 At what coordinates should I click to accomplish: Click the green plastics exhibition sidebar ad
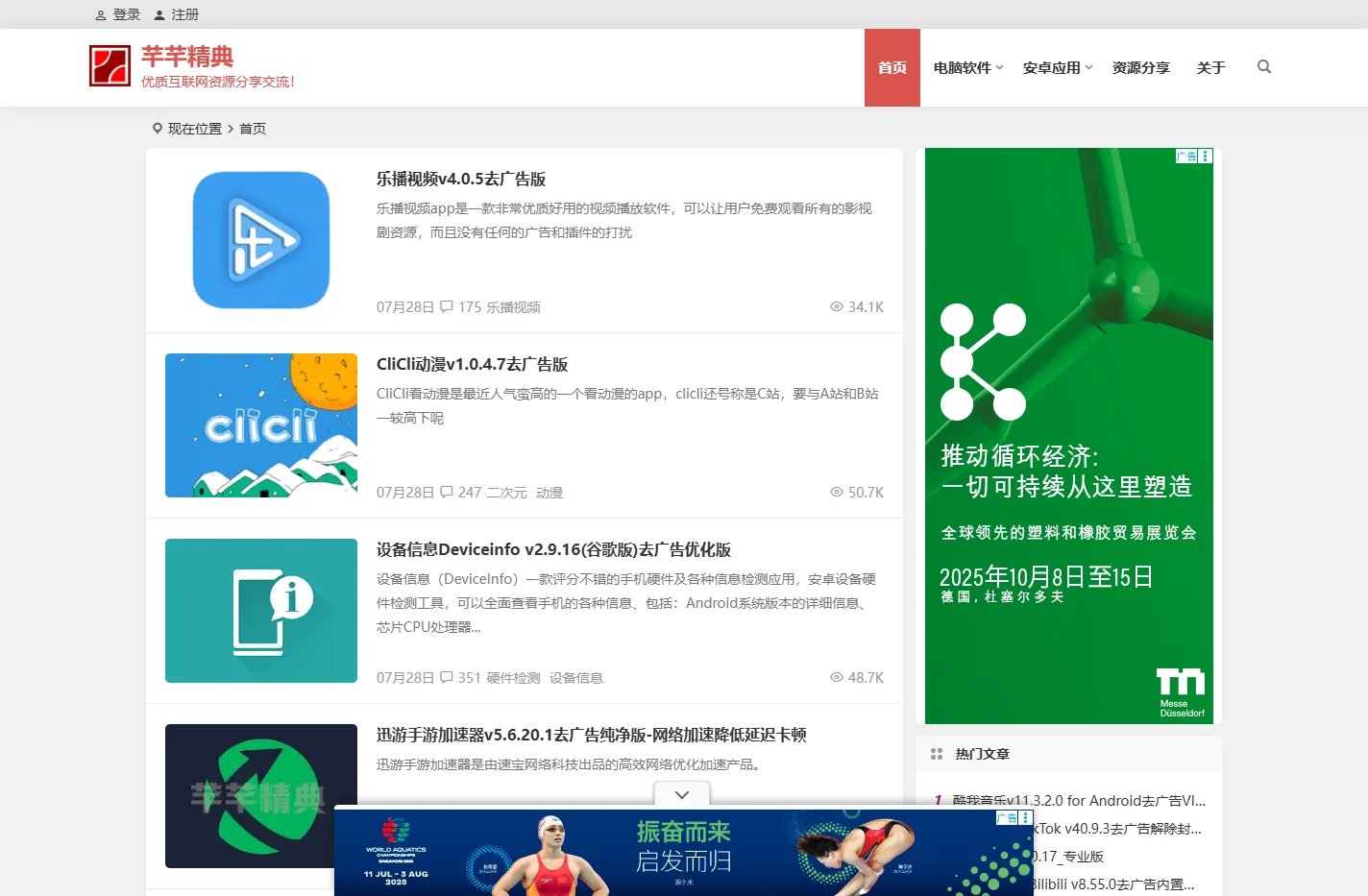[1069, 436]
